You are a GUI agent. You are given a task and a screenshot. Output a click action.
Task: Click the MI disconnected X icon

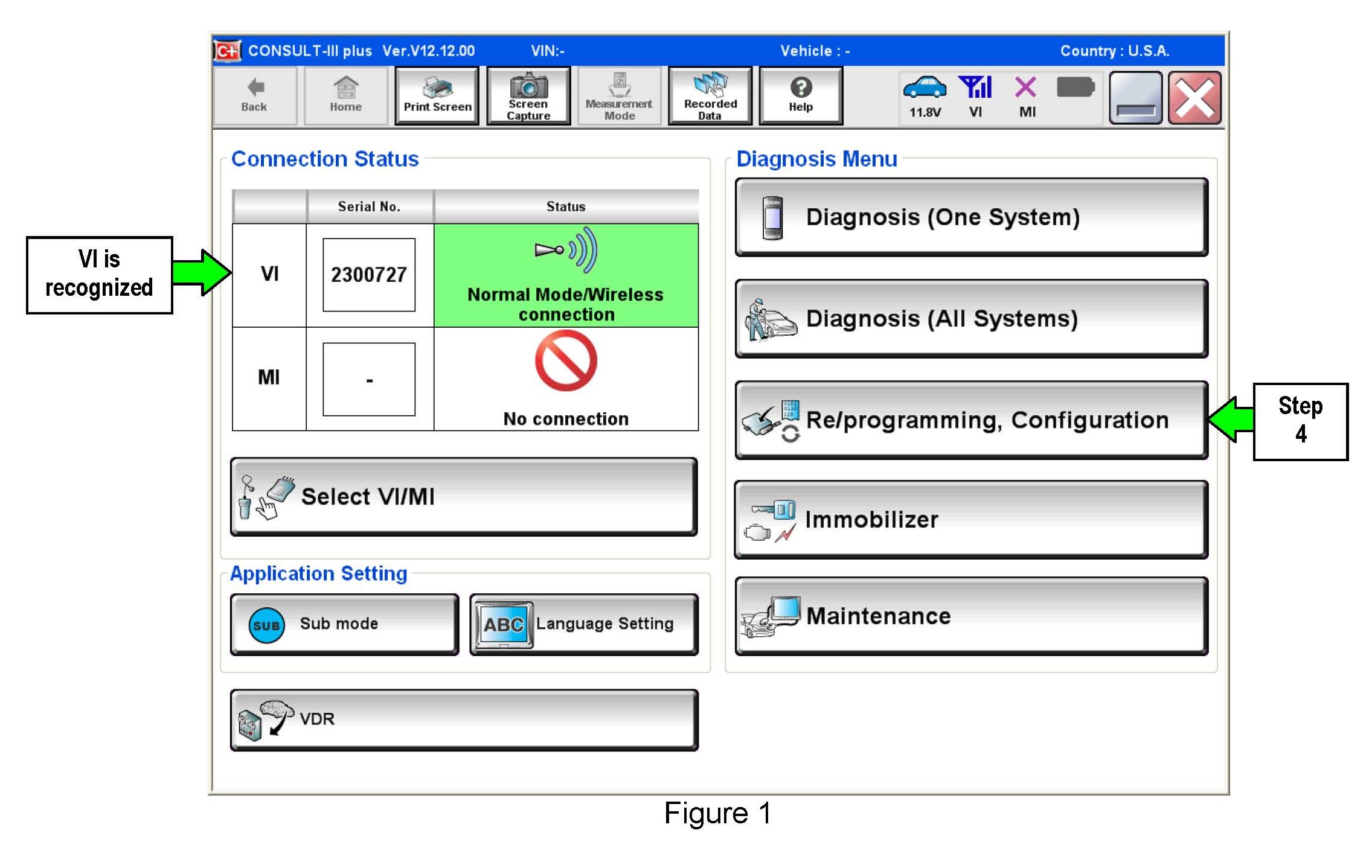point(1025,88)
